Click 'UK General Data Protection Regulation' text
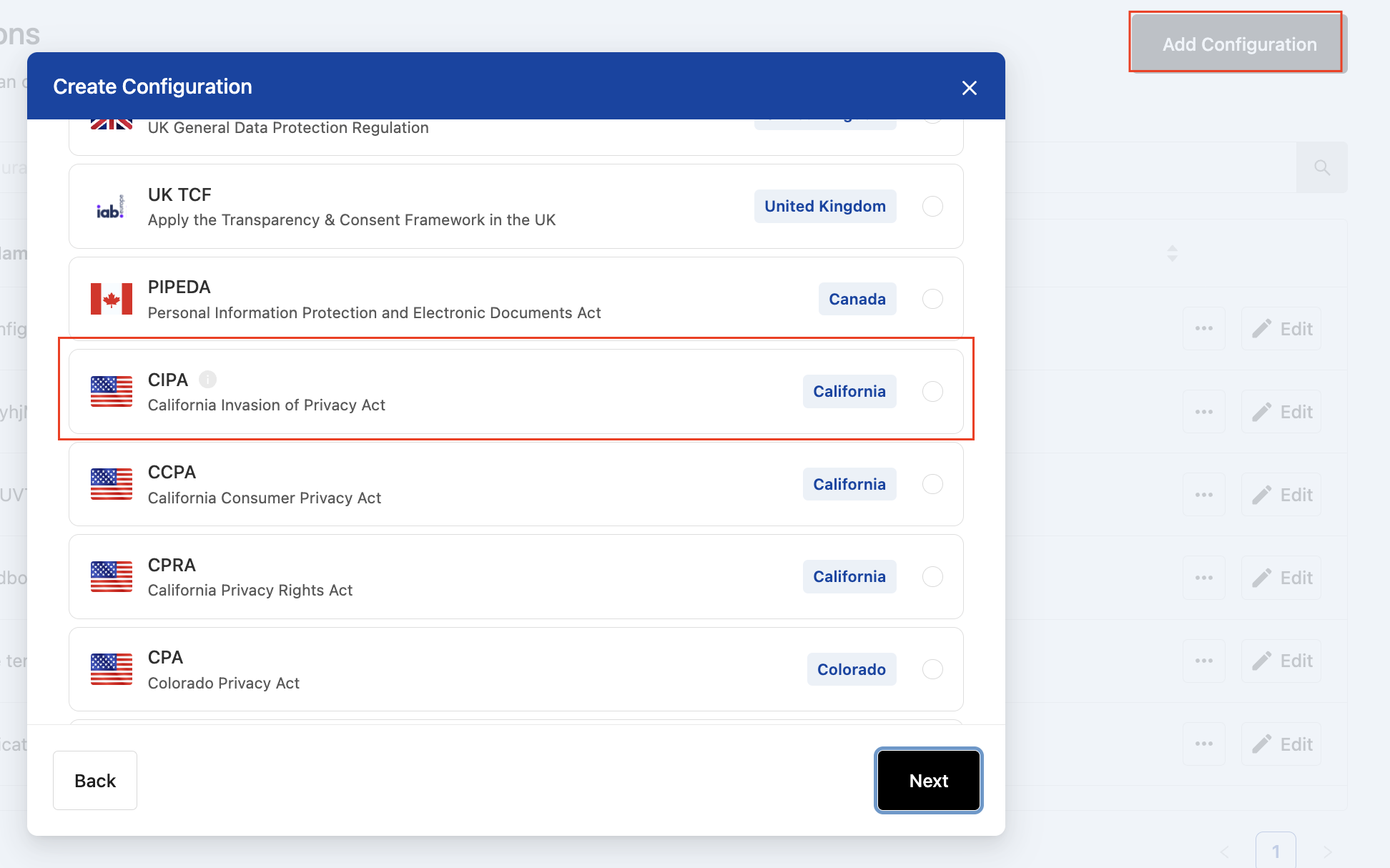 pos(288,128)
